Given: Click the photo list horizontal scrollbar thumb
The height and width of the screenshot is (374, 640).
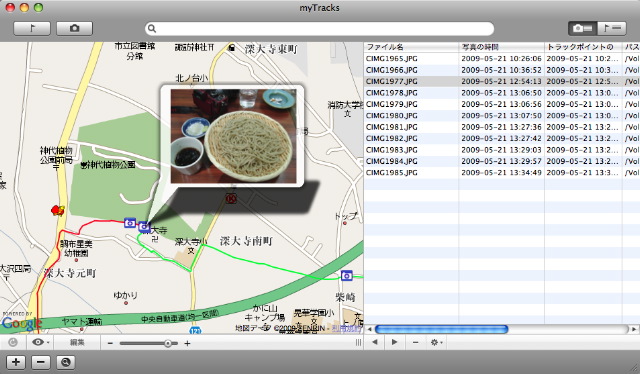Looking at the screenshot, I should tap(441, 329).
